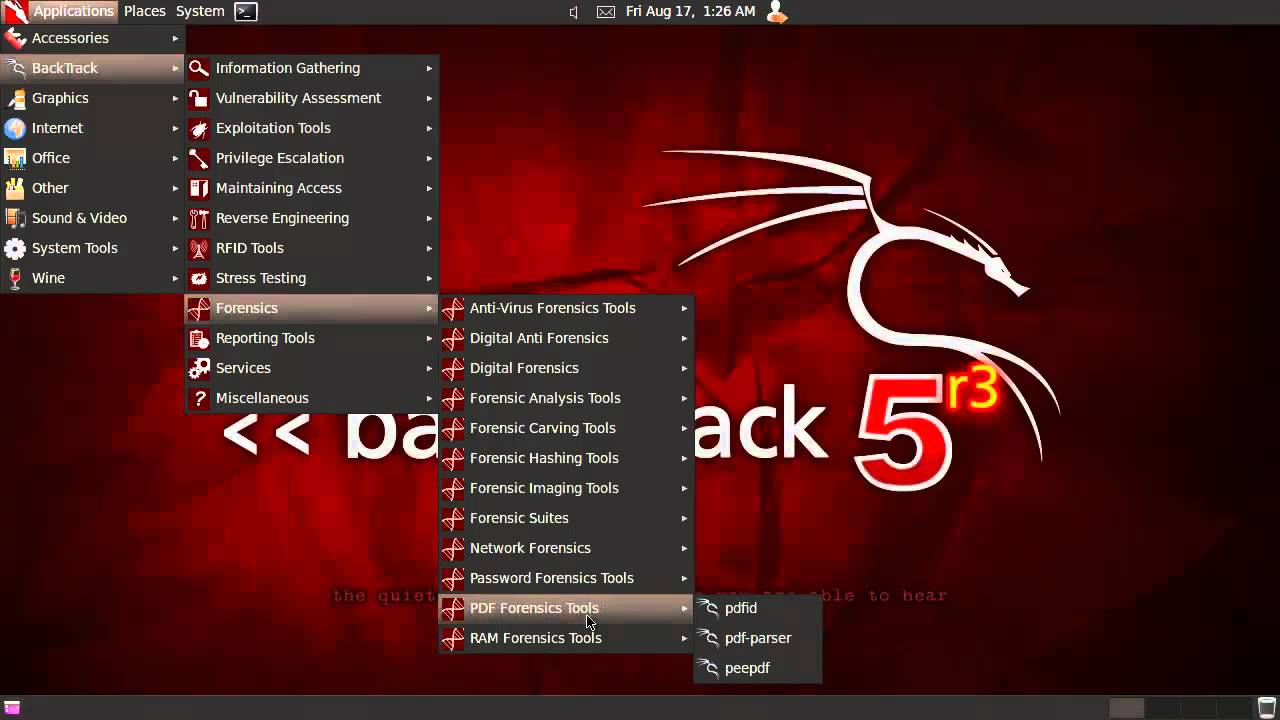The width and height of the screenshot is (1280, 720).
Task: Expand Digital Anti Forensics submenu arrow
Action: 685,338
